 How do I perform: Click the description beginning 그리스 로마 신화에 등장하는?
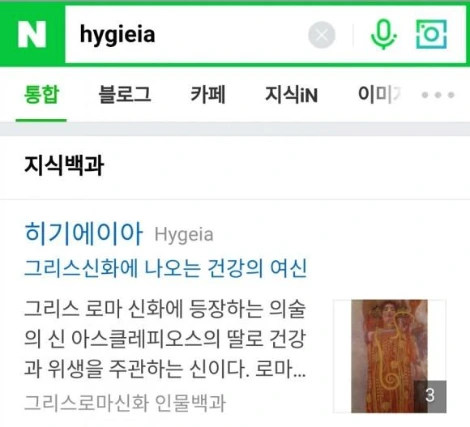click(x=165, y=339)
